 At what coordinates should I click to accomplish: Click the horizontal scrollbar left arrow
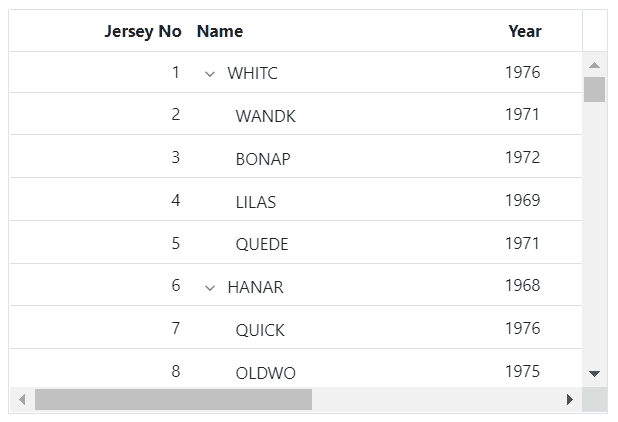tap(22, 400)
